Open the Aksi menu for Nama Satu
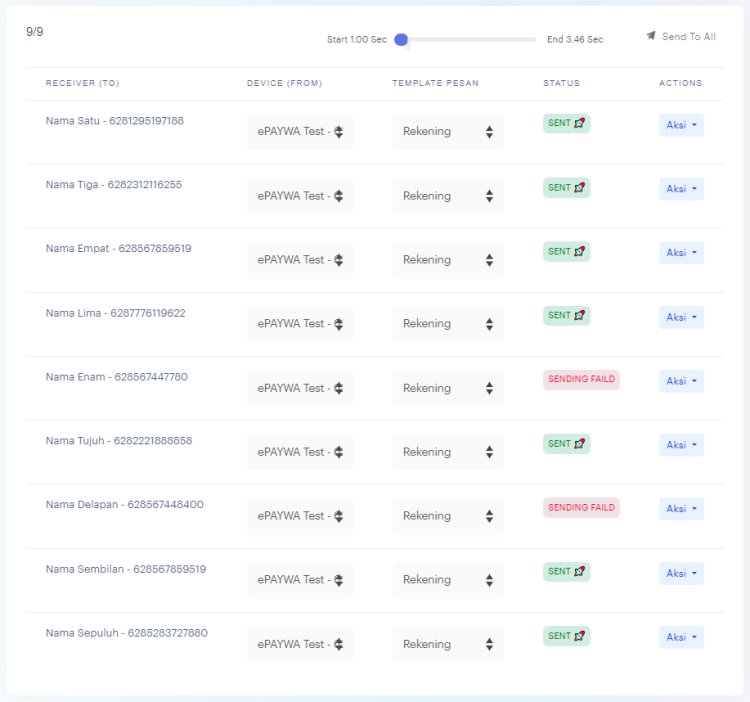 click(x=681, y=125)
